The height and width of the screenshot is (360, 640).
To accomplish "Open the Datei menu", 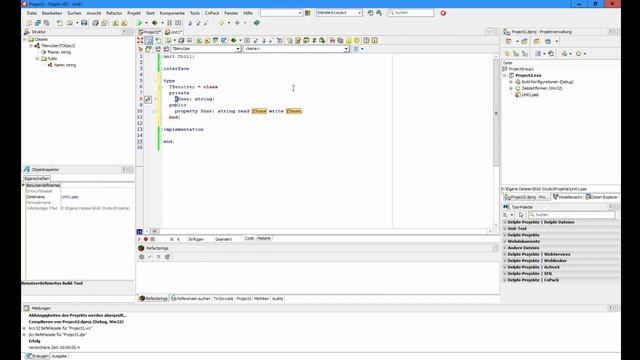I will coord(31,13).
